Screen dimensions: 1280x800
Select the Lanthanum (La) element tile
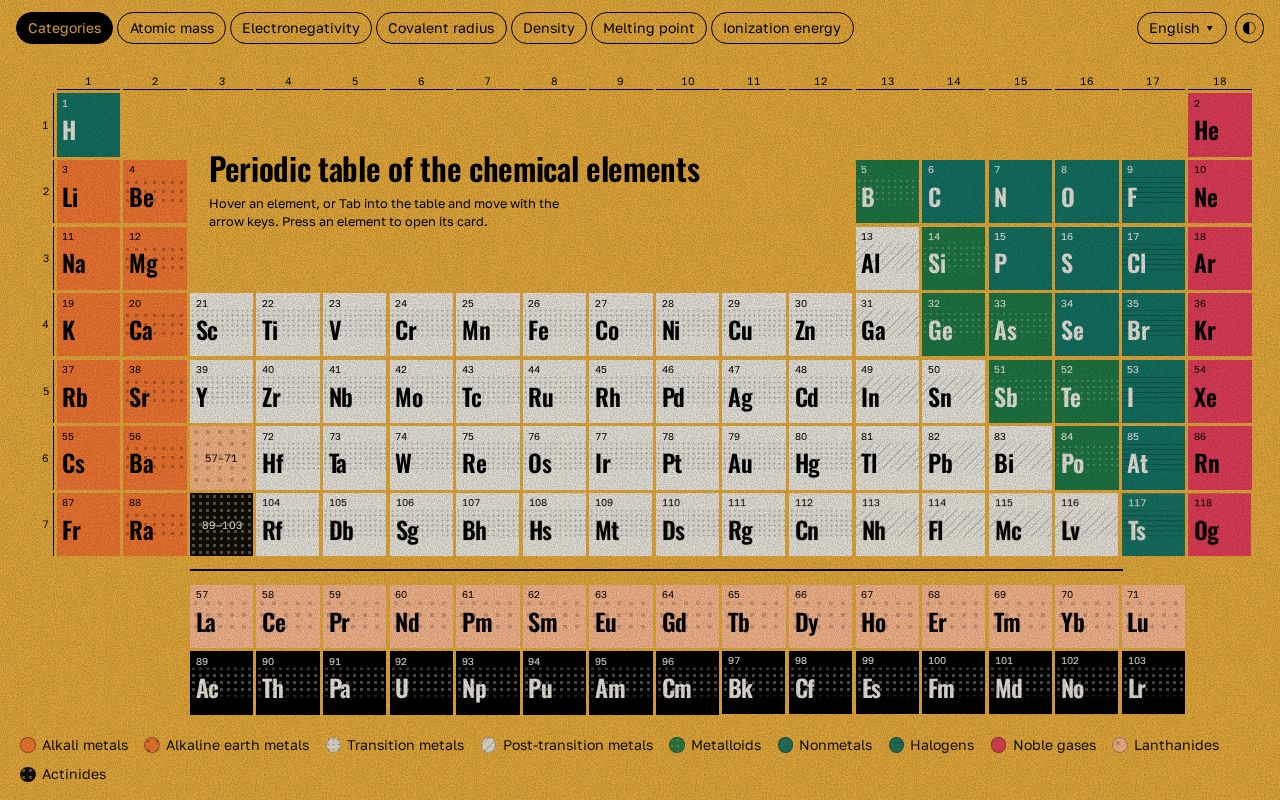pos(221,617)
